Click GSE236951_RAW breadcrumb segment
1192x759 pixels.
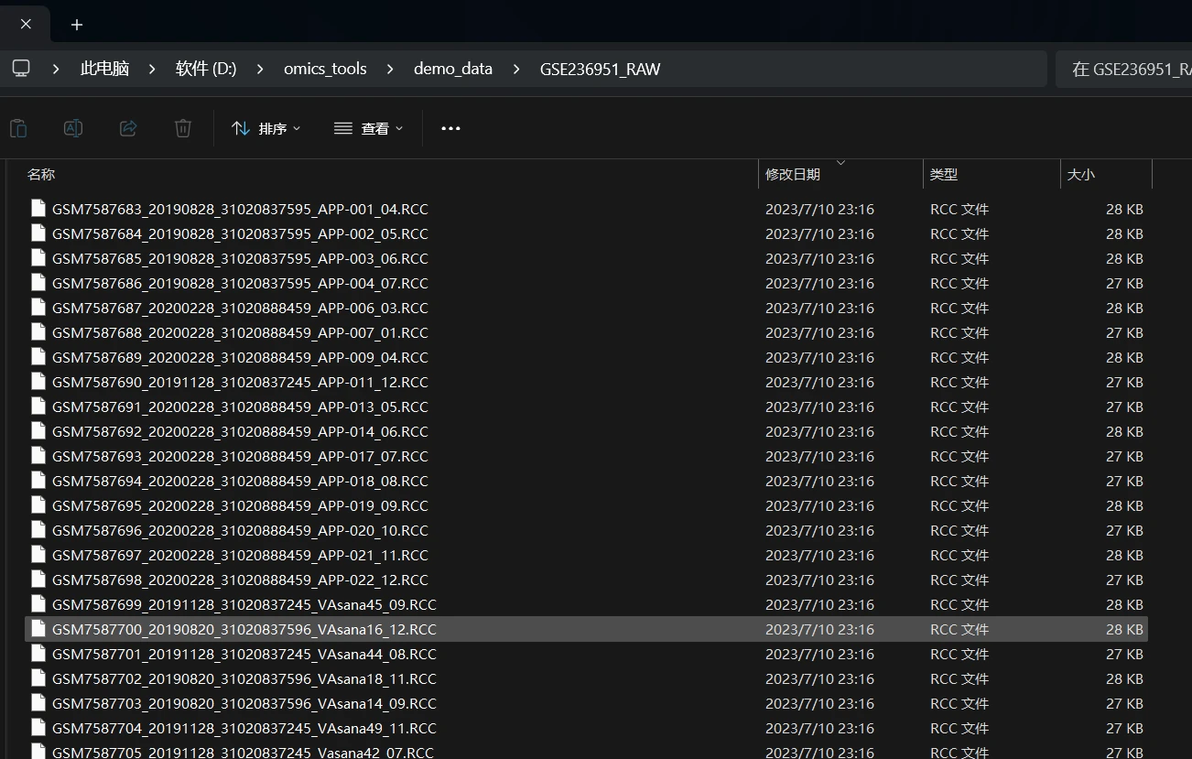[x=600, y=69]
